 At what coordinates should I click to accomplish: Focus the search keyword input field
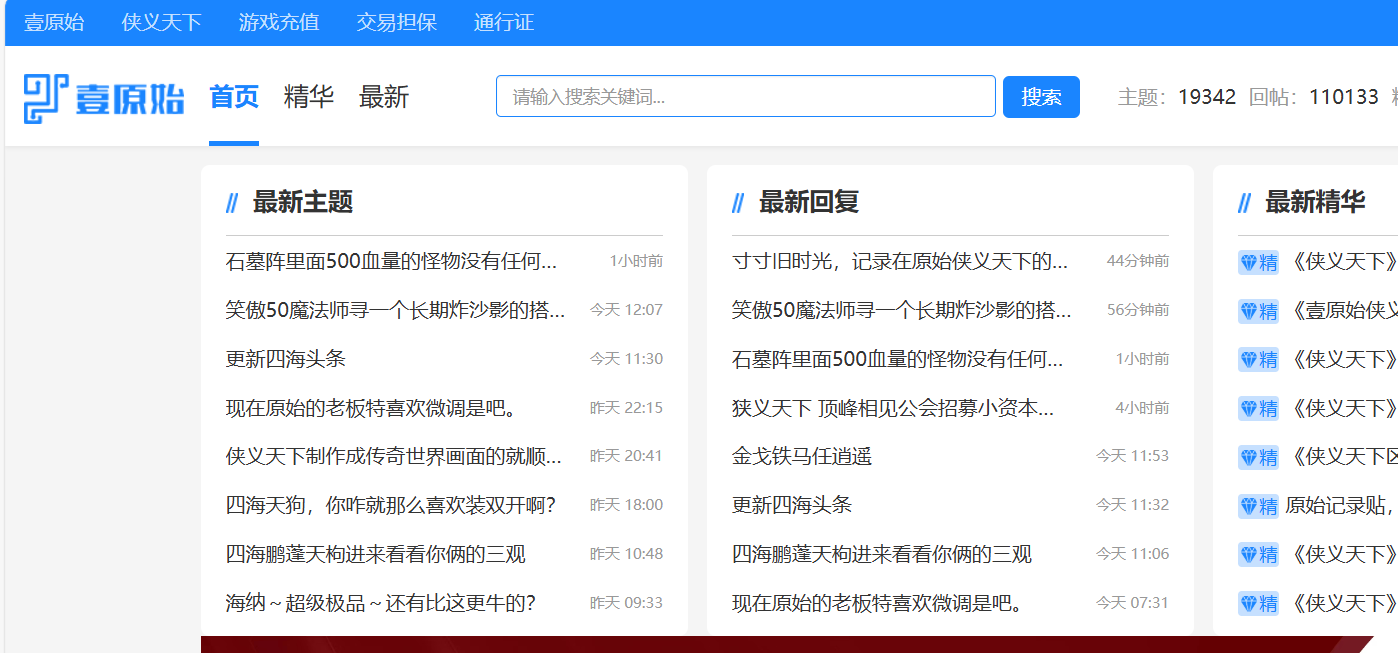click(745, 97)
